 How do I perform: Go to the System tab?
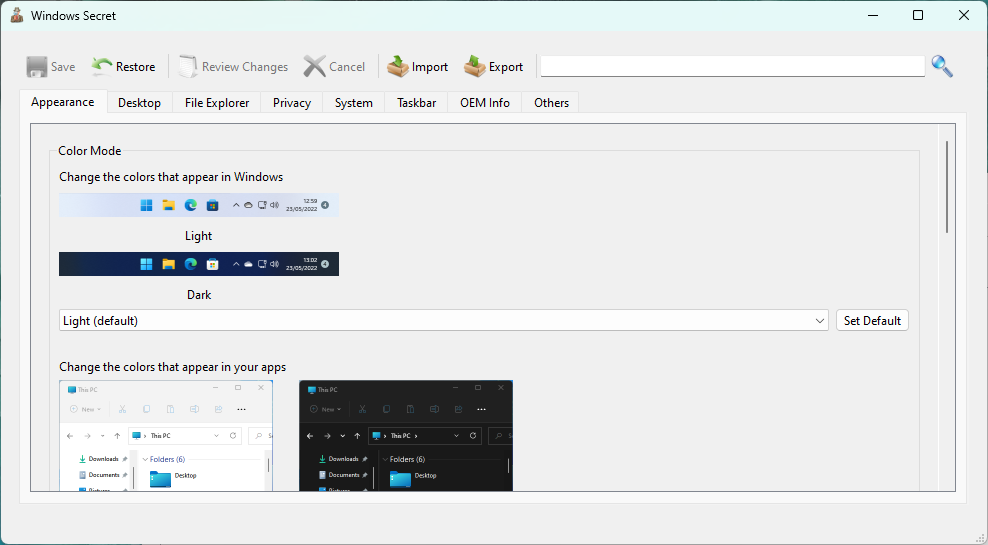[x=354, y=103]
